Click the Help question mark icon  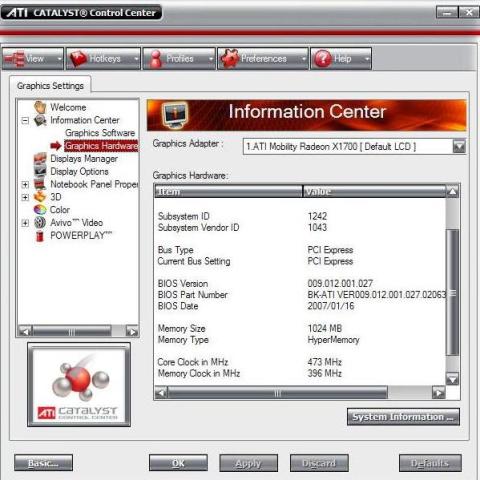click(323, 59)
